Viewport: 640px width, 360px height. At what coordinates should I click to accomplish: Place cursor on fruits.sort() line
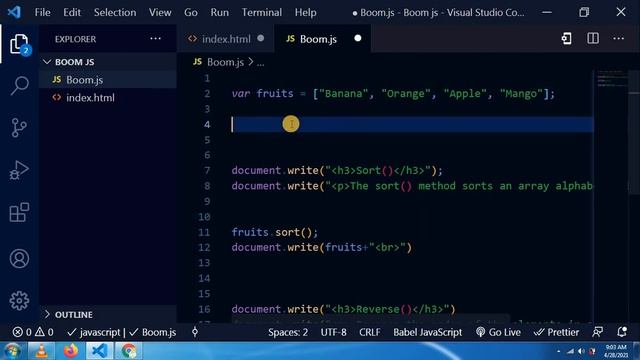(274, 232)
